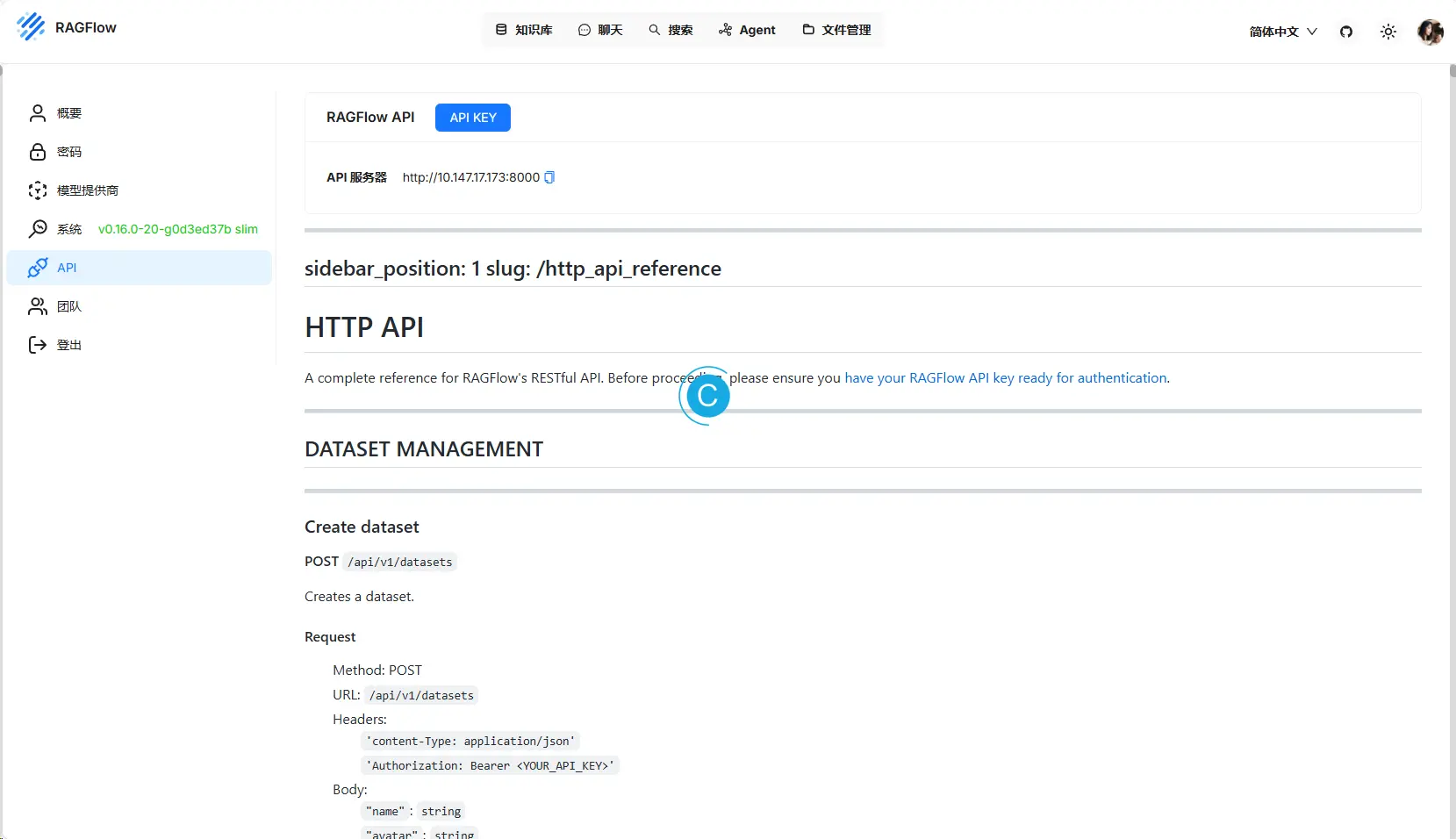1456x839 pixels.
Task: Click the model provider icon beside 模型提供商
Action: coord(38,190)
